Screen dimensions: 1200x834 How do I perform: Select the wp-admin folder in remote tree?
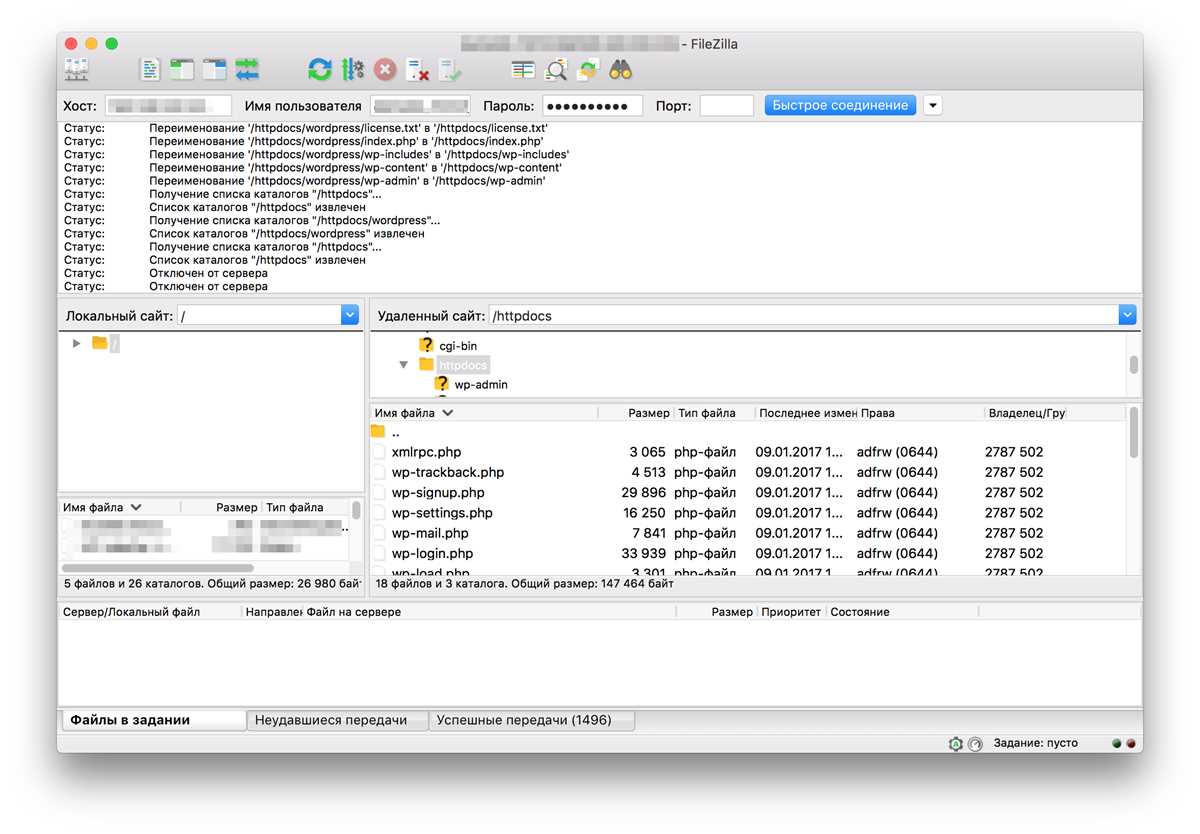pyautogui.click(x=481, y=384)
